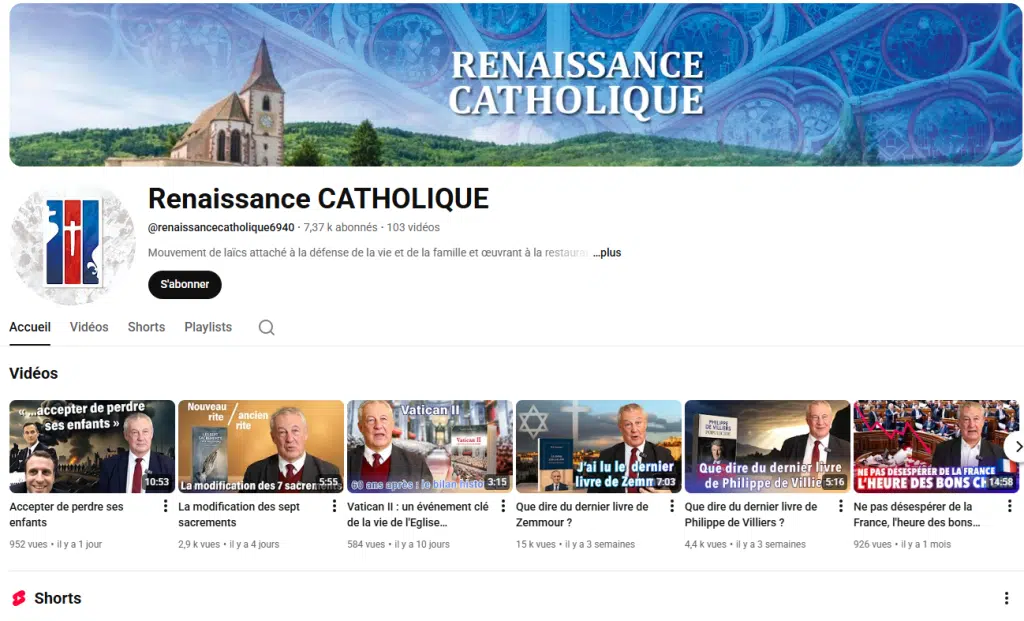The image size is (1024, 621).
Task: Click the Renaissance Catholique banner image
Action: point(516,85)
